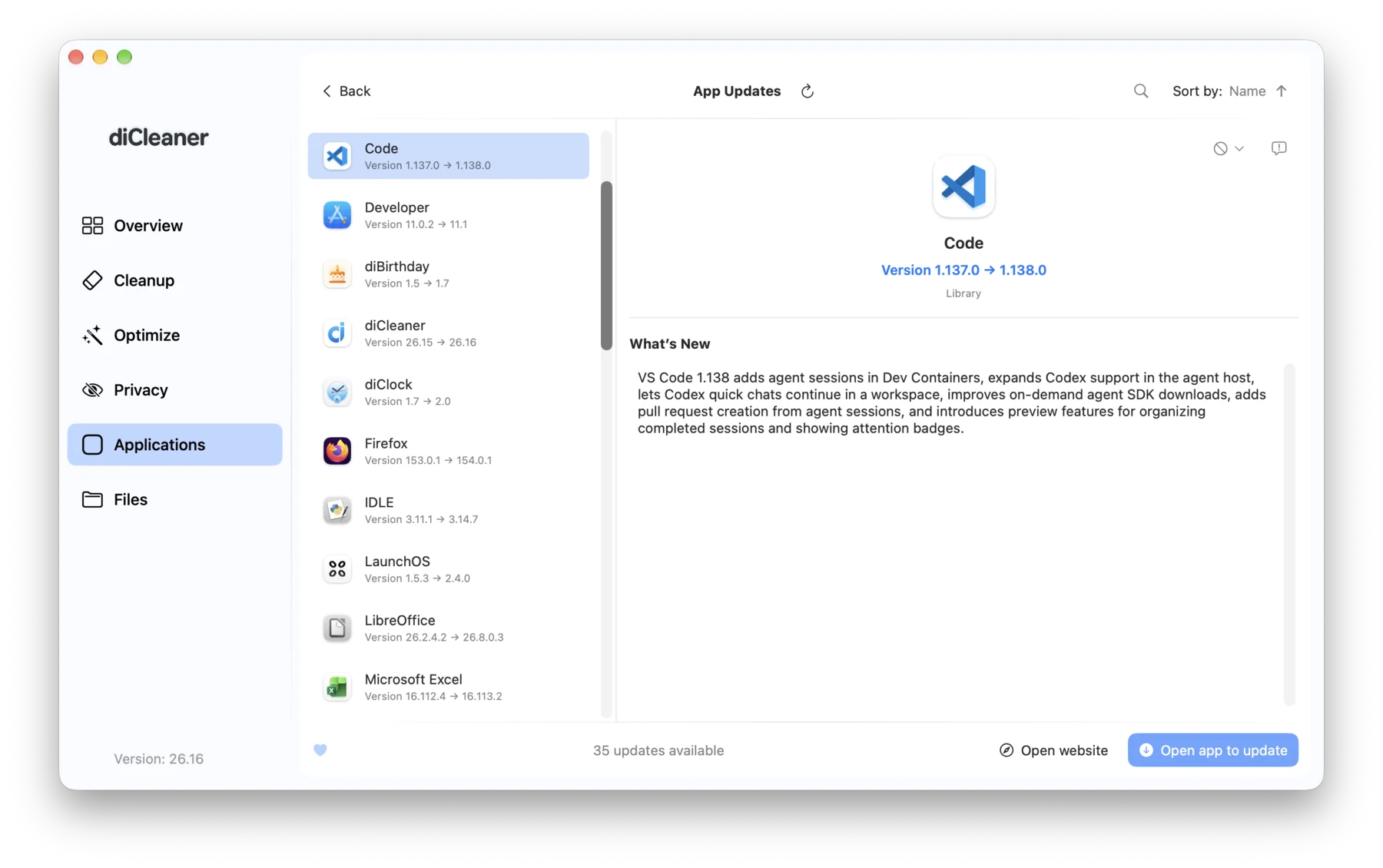Go Back to previous screen
The image size is (1383, 868).
pos(346,91)
